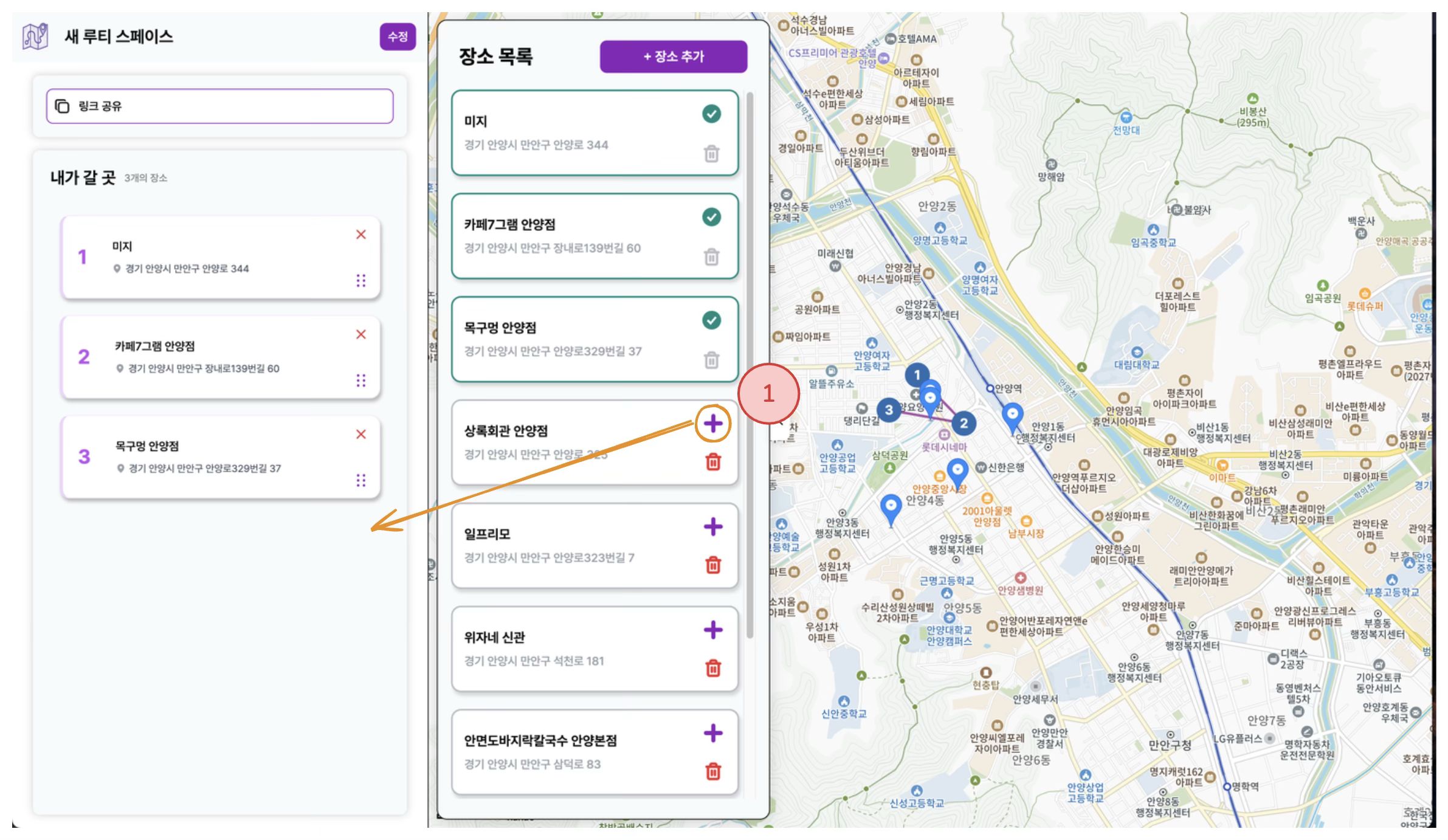Click gray trash icon on 미지 card
This screenshot has width=1448, height=840.
pyautogui.click(x=711, y=154)
